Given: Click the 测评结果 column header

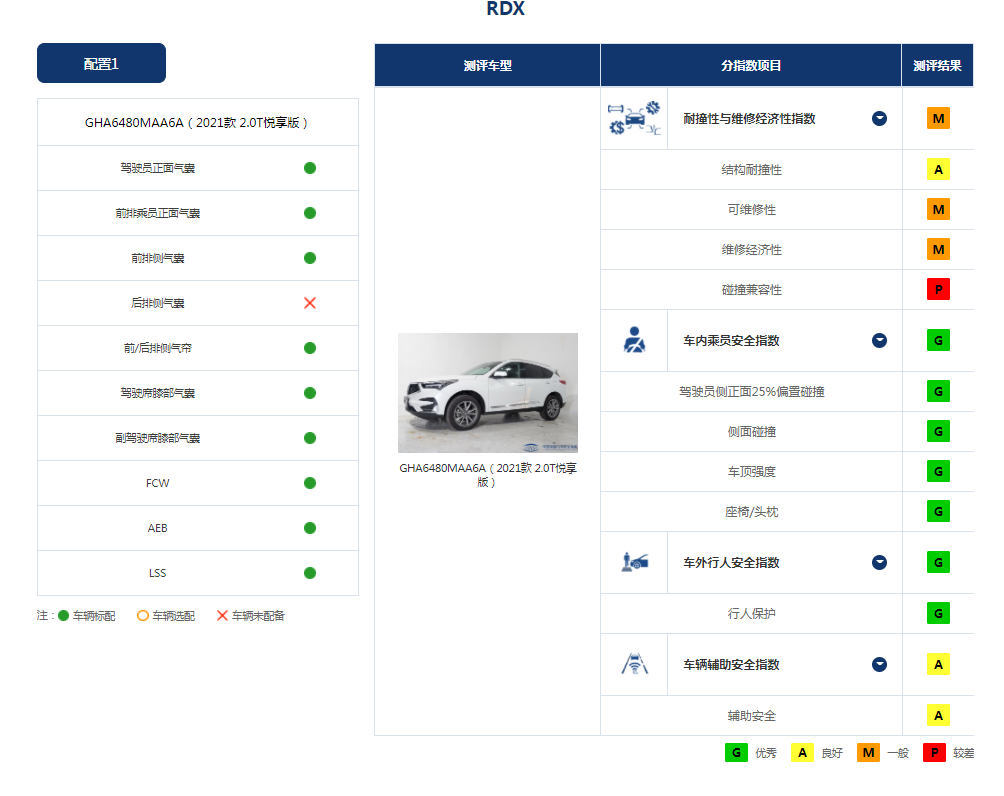Looking at the screenshot, I should [x=937, y=65].
